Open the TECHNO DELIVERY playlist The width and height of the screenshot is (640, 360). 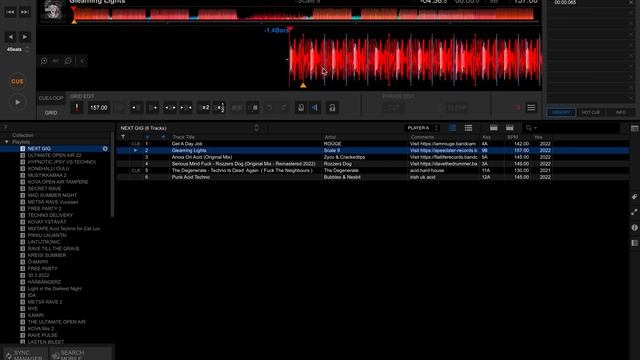(50, 215)
